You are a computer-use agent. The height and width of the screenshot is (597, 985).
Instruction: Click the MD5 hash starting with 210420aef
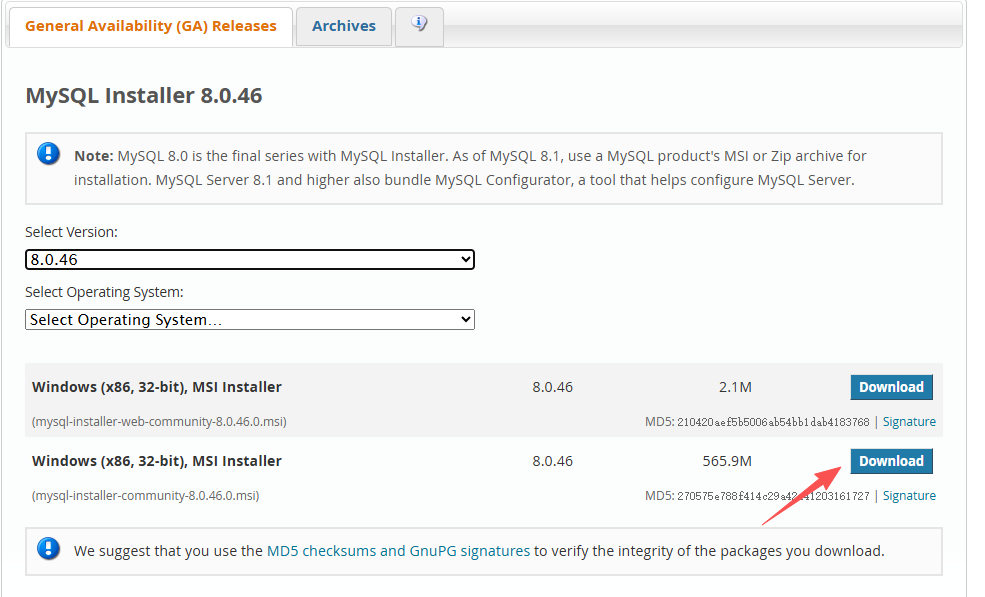[773, 422]
